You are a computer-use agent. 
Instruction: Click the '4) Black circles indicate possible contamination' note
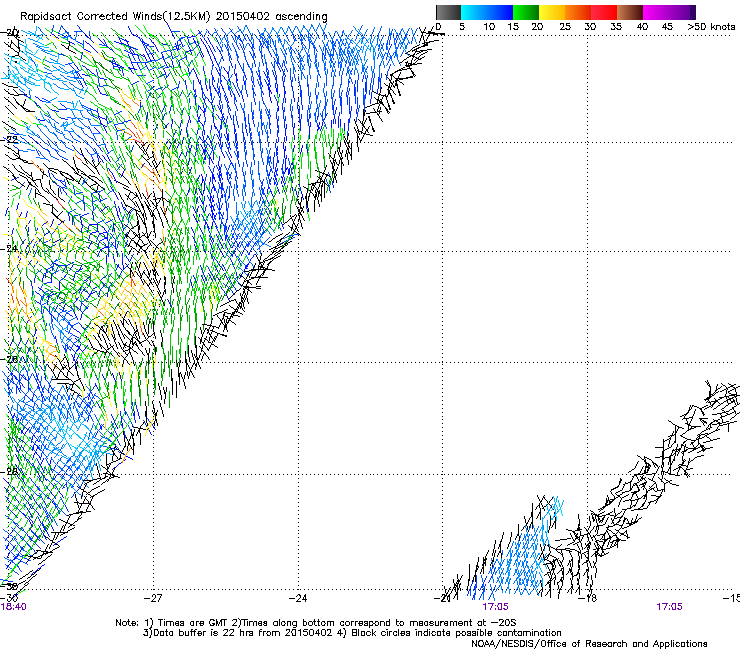(450, 633)
